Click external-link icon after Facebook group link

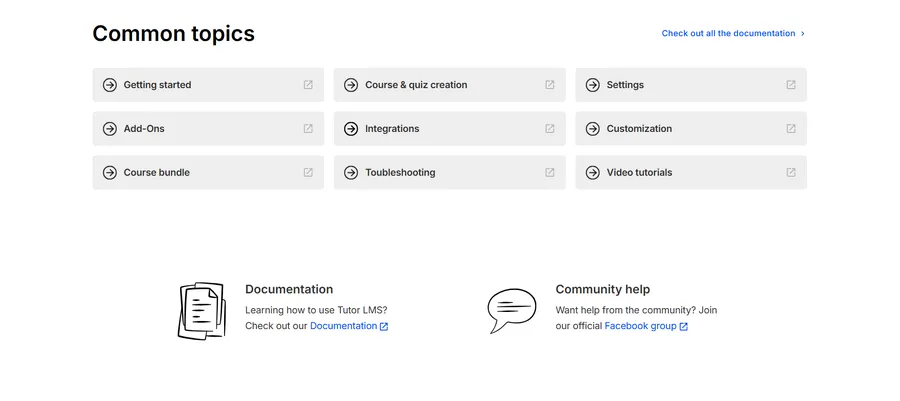pyautogui.click(x=684, y=326)
